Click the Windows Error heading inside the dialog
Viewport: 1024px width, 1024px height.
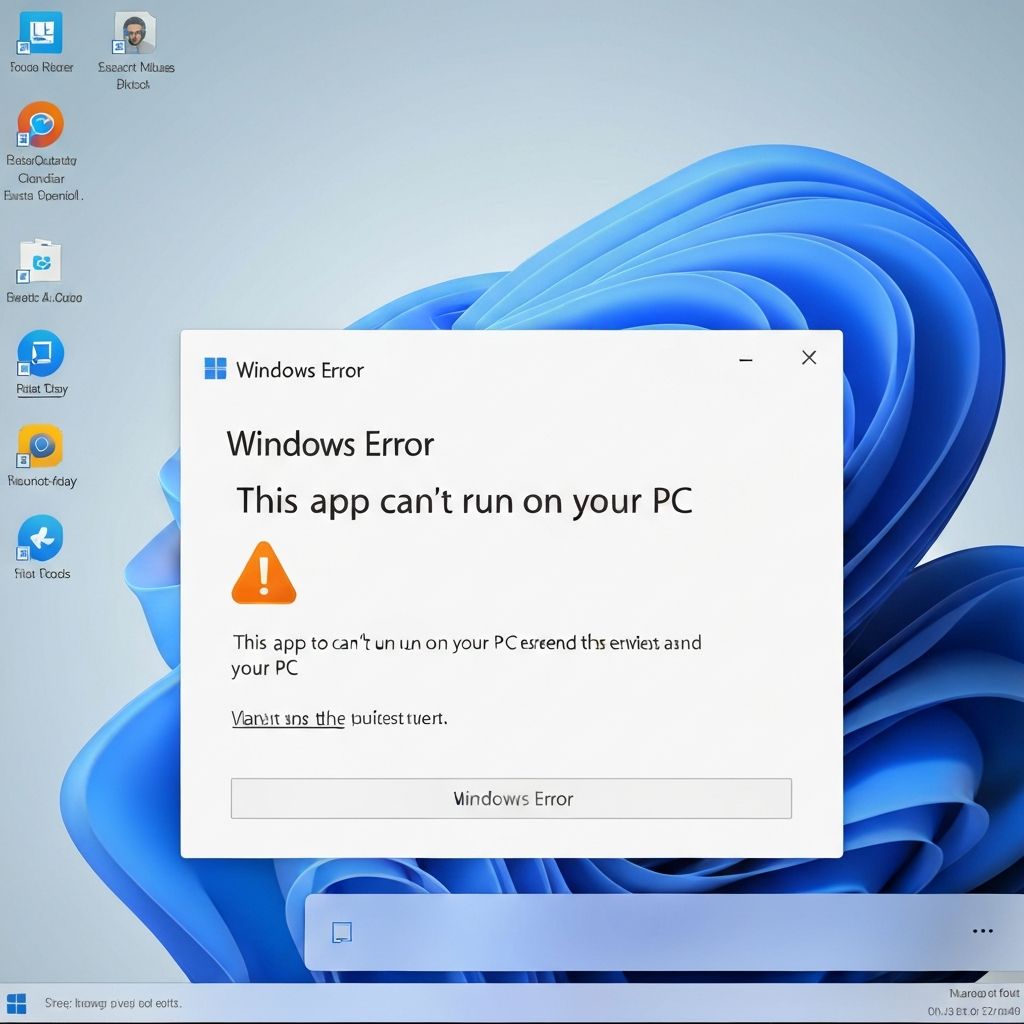pyautogui.click(x=331, y=444)
